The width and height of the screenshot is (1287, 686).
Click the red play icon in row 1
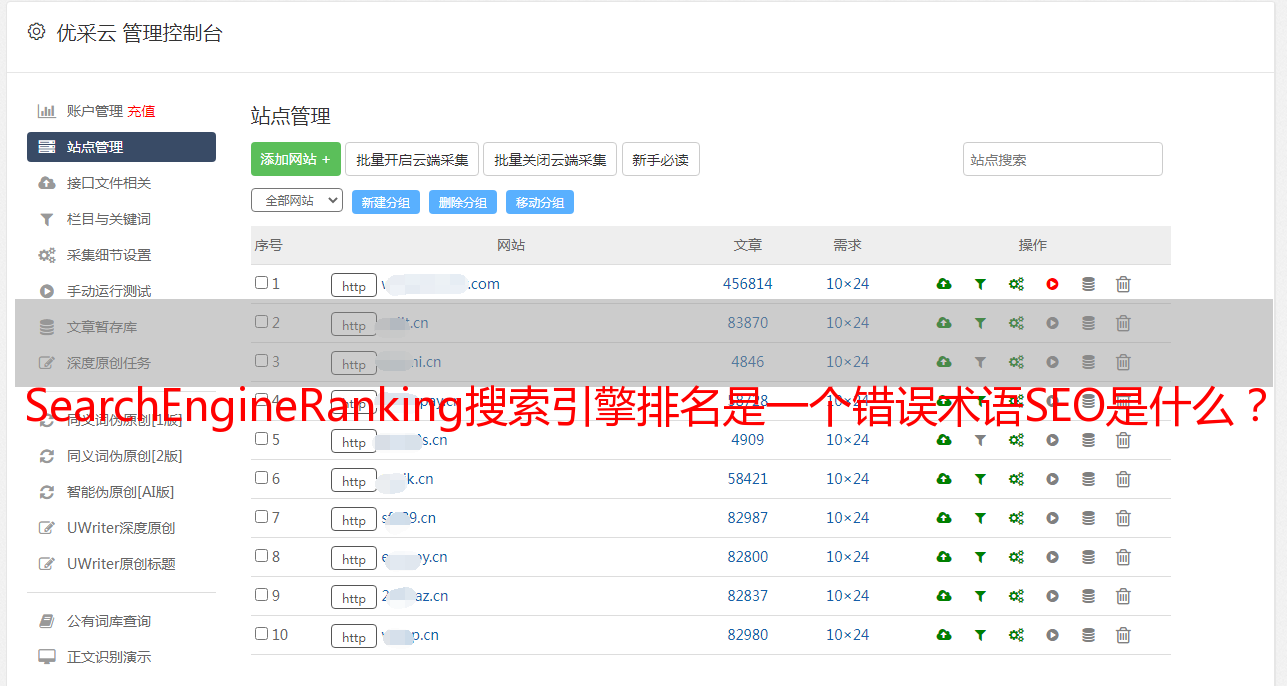click(1052, 284)
